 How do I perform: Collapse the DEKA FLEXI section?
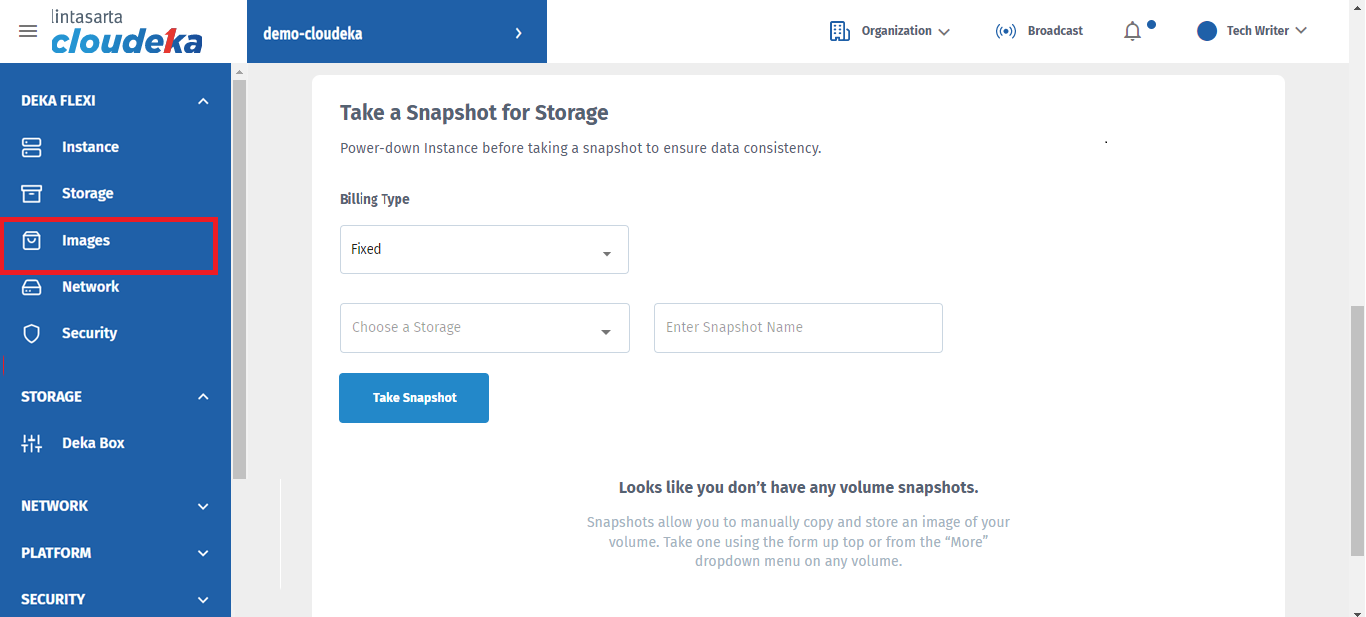203,101
